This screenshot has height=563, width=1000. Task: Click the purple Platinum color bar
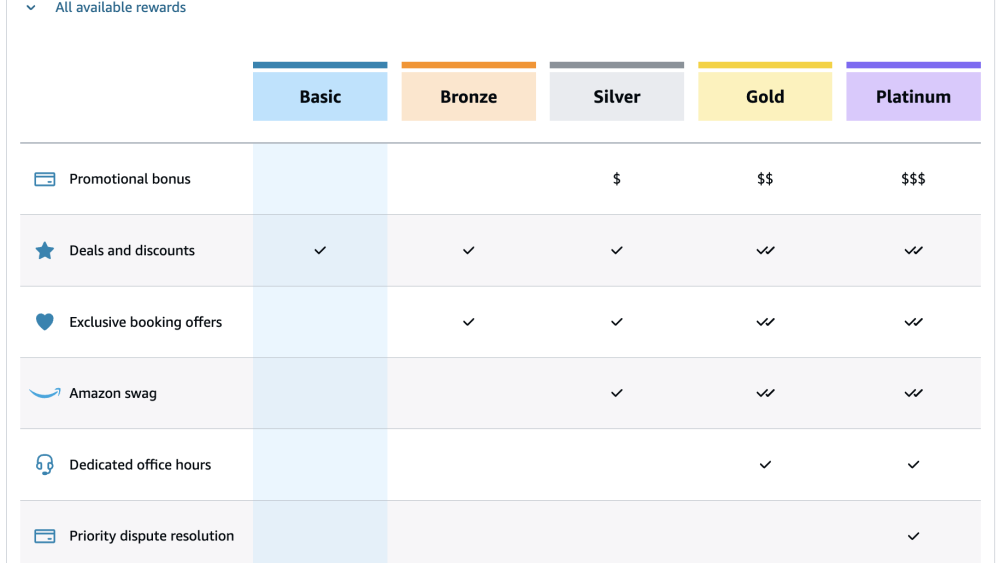coord(913,65)
